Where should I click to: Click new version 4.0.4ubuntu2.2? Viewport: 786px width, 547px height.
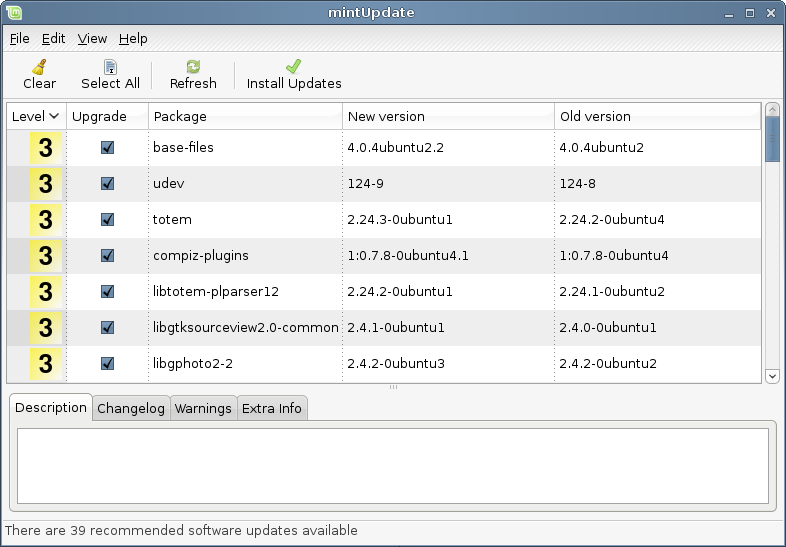tap(396, 147)
